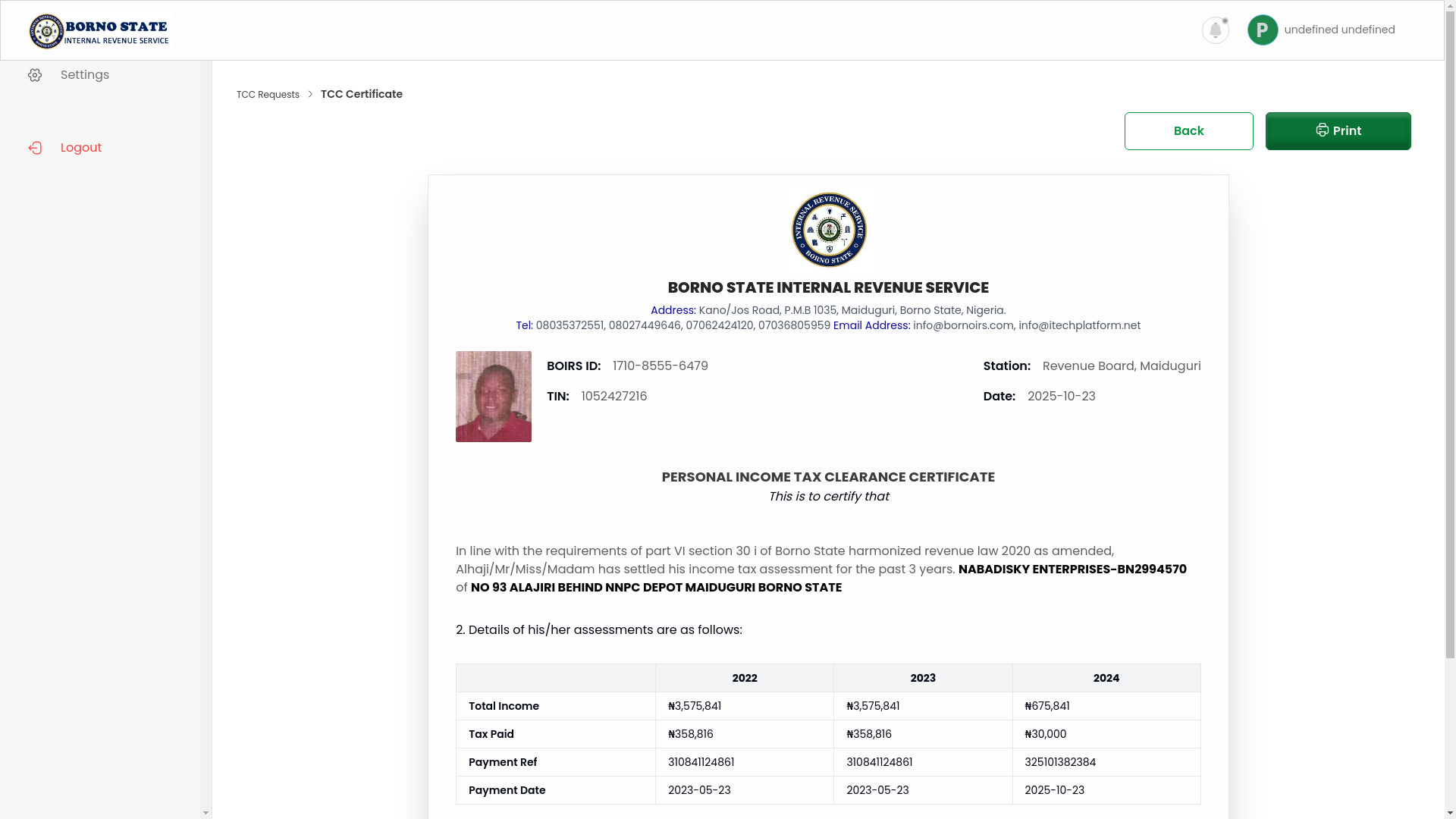
Task: Open the undefined undefined user menu
Action: click(1339, 30)
